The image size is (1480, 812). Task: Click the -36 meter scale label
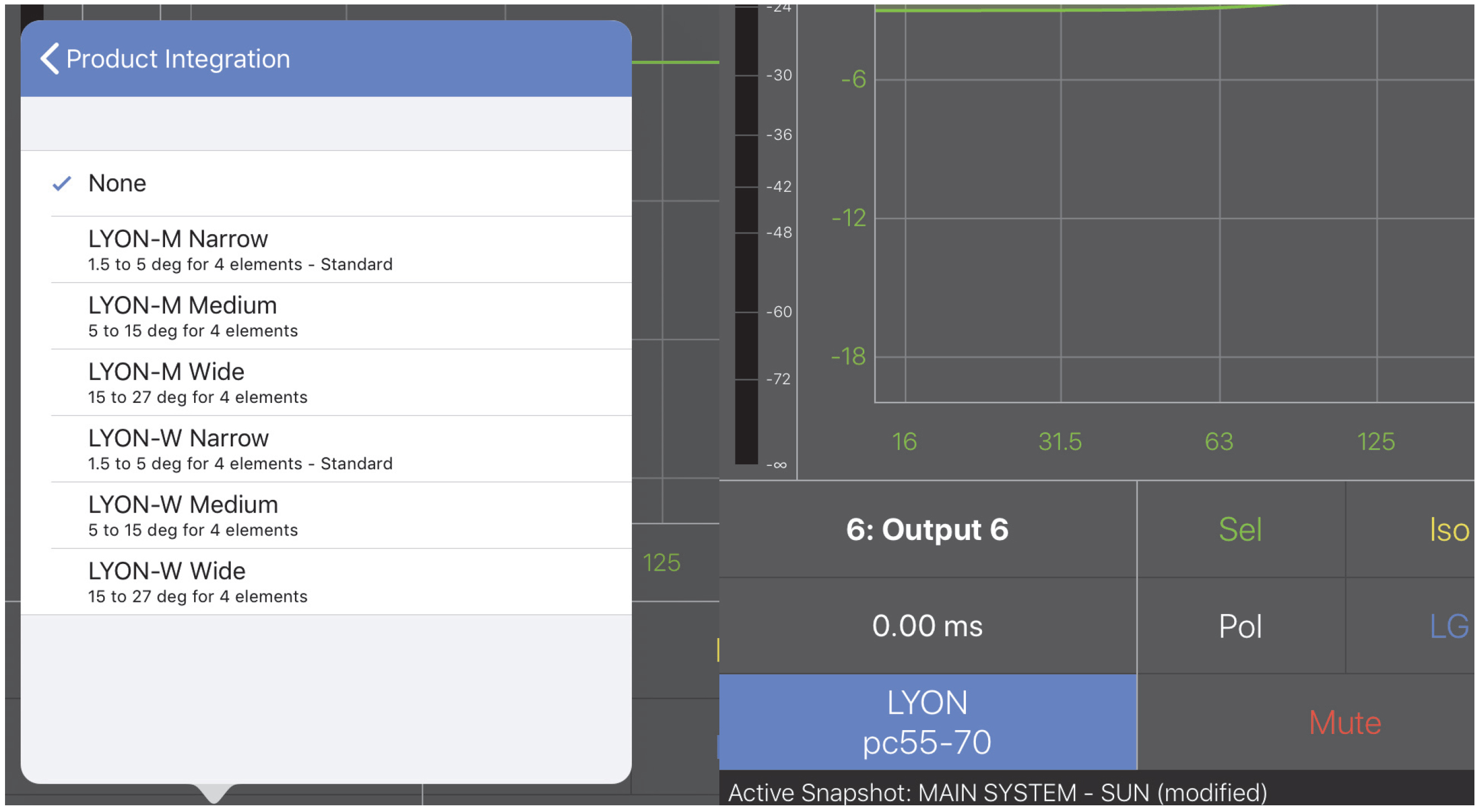pyautogui.click(x=778, y=135)
